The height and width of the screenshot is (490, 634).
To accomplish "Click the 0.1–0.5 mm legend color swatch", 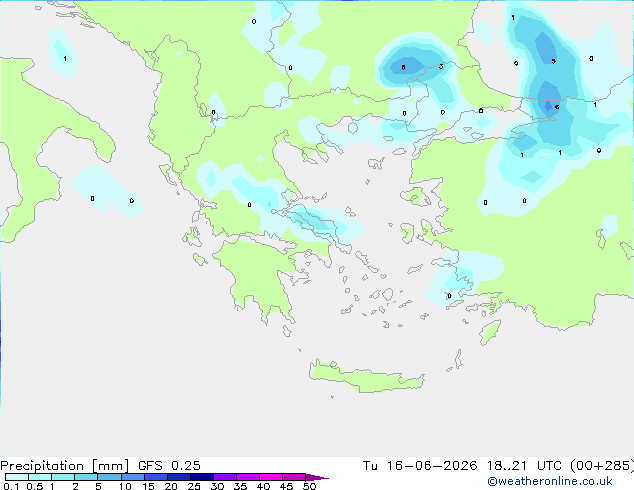I will coord(17,477).
